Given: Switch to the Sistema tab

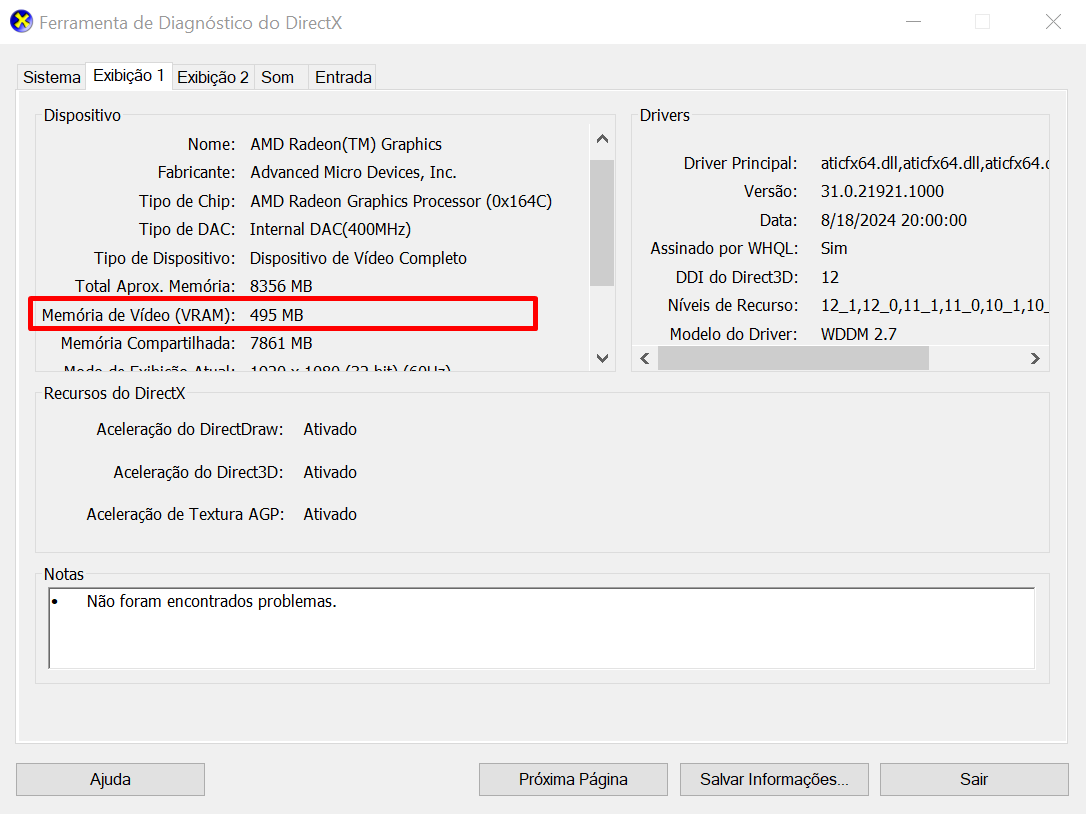Looking at the screenshot, I should (52, 77).
